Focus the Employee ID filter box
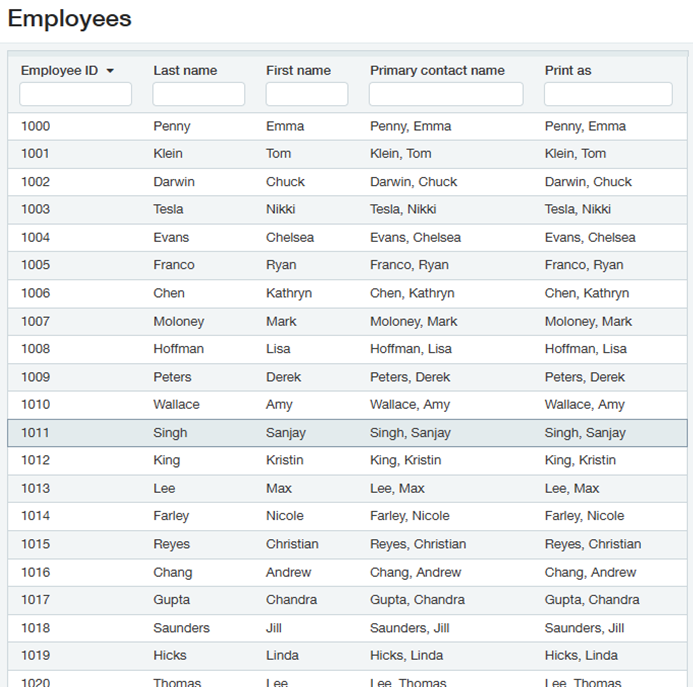This screenshot has width=693, height=687. 76,94
